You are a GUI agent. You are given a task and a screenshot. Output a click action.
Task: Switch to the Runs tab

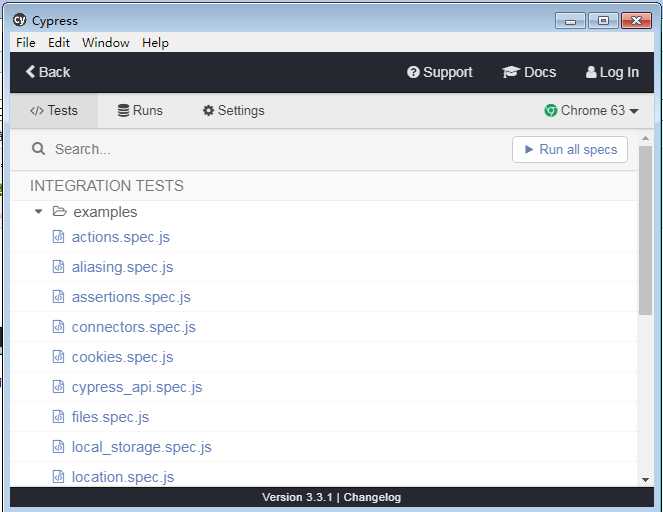tap(140, 111)
